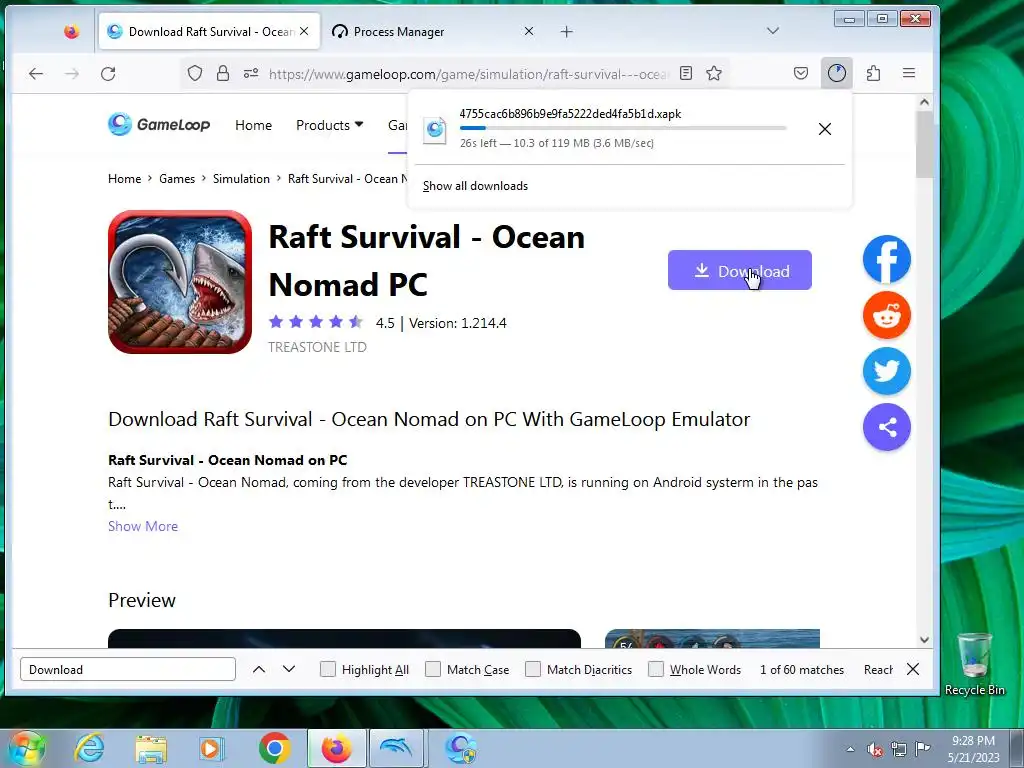Screen dimensions: 1024x768
Task: Click Show all downloads
Action: (x=475, y=186)
